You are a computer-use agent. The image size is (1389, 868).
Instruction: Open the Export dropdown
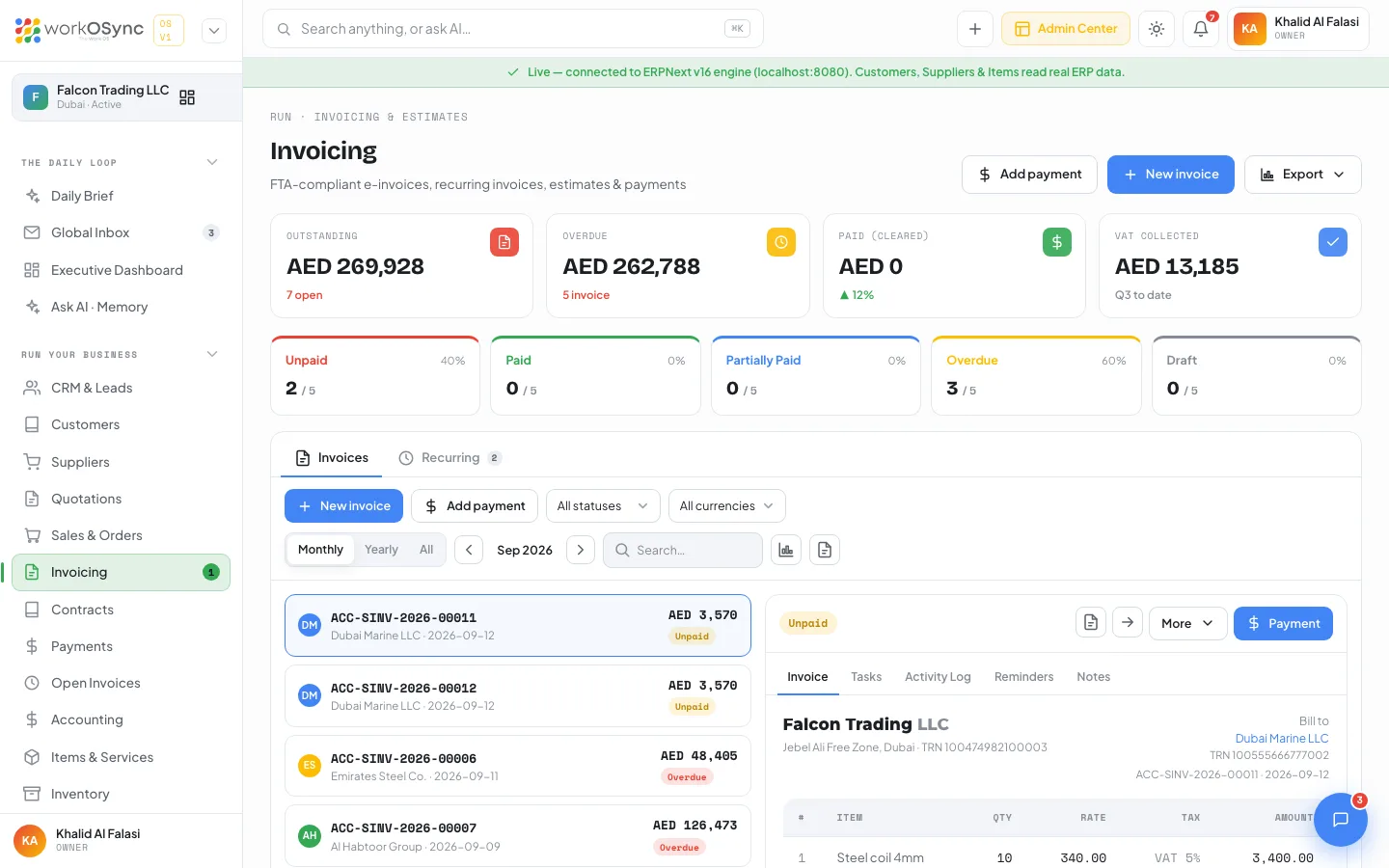pos(1303,175)
